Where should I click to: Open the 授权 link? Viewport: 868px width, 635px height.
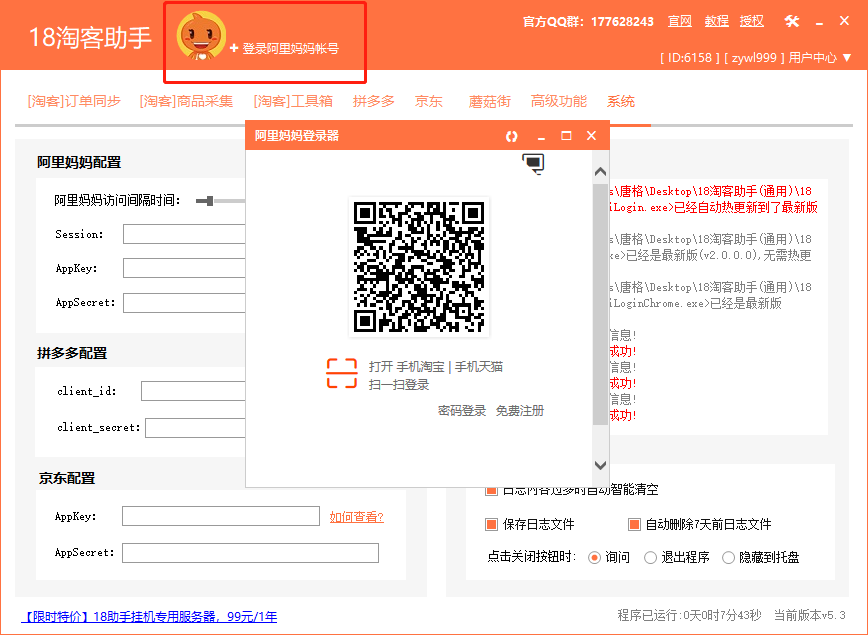752,22
